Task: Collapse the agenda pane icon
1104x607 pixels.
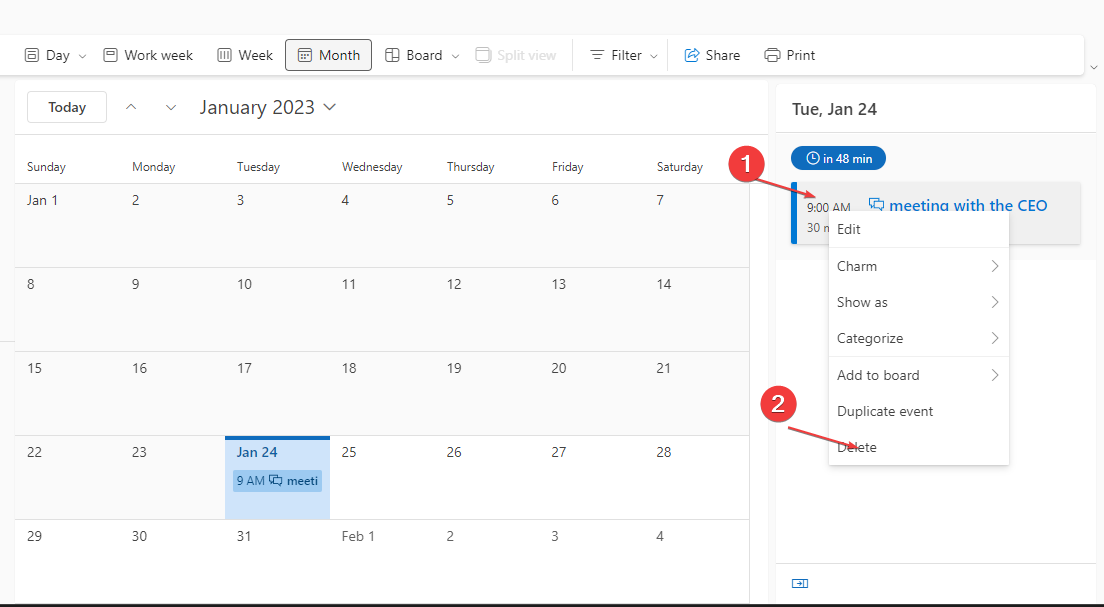Action: (799, 584)
